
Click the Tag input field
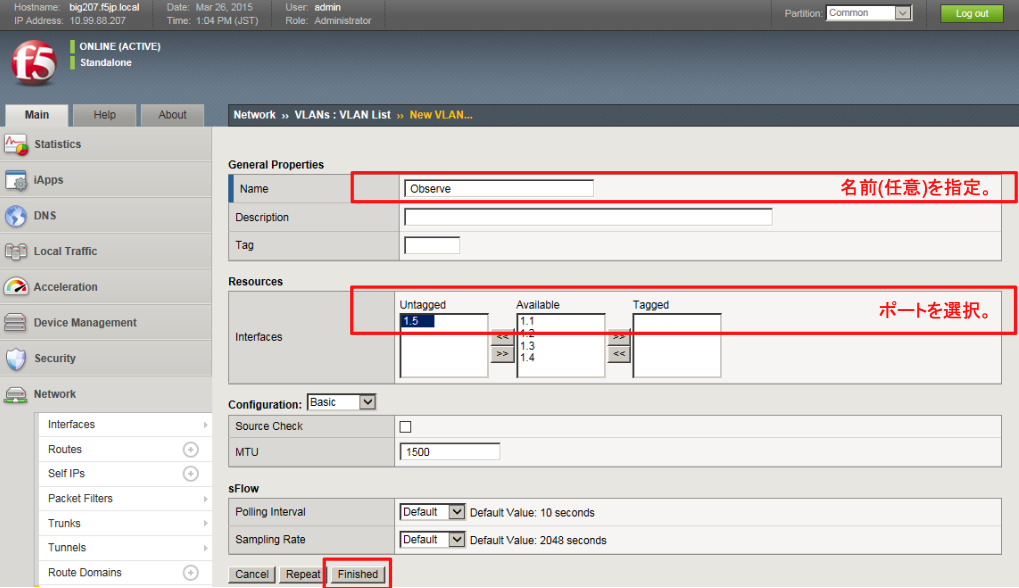pyautogui.click(x=432, y=245)
